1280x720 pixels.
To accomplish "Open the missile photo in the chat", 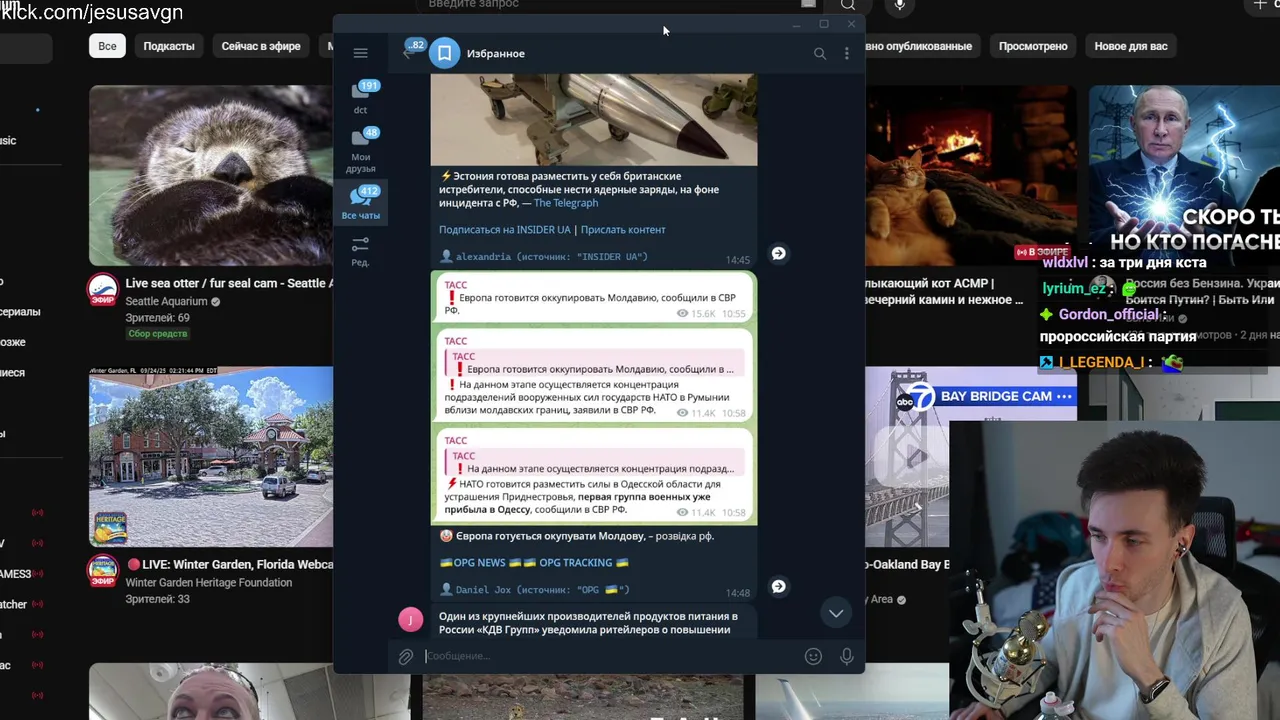I will pos(594,119).
